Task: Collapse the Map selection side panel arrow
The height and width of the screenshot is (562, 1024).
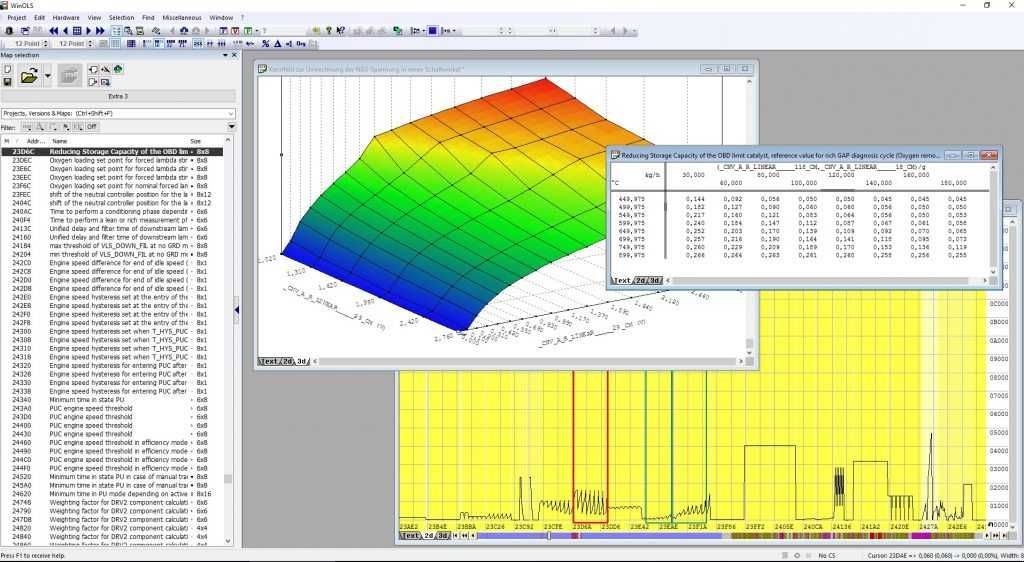Action: 237,309
